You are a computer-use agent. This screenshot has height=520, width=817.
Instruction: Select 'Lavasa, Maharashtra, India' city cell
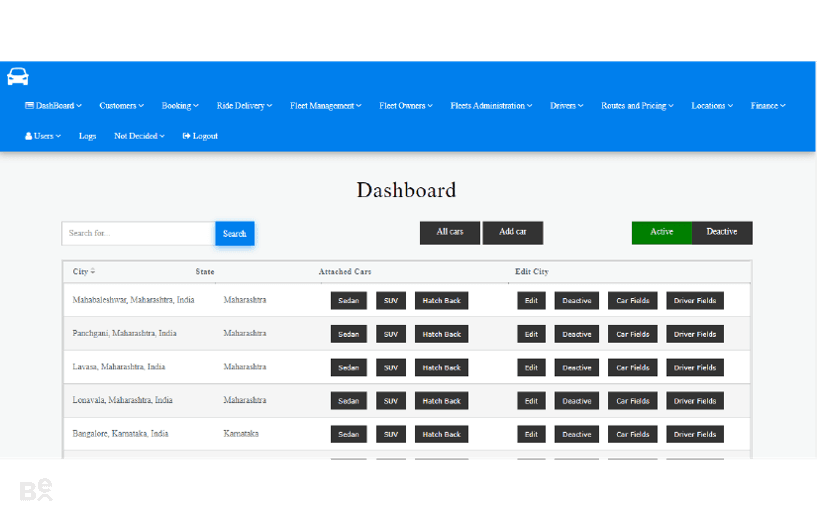tap(119, 367)
